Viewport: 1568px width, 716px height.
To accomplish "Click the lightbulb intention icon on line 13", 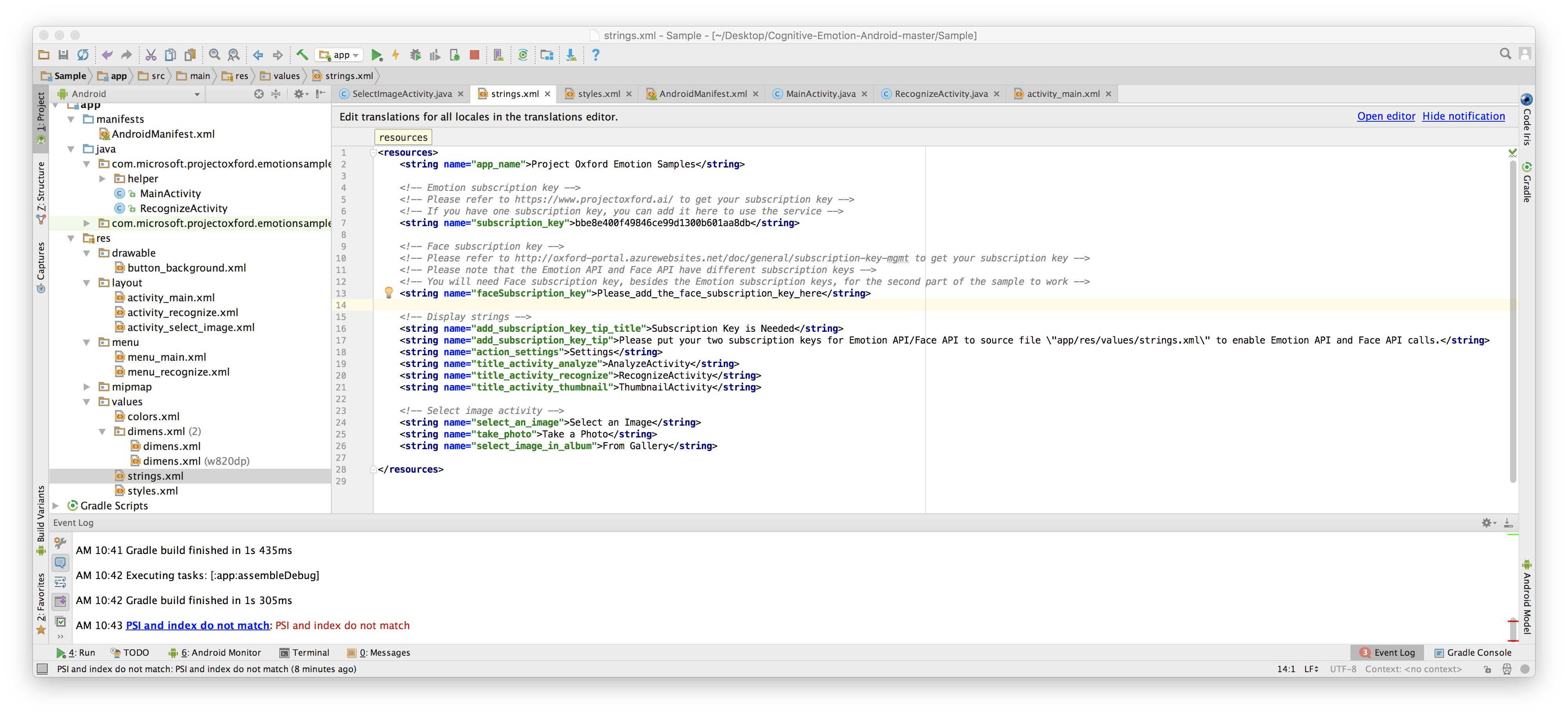I will [390, 293].
